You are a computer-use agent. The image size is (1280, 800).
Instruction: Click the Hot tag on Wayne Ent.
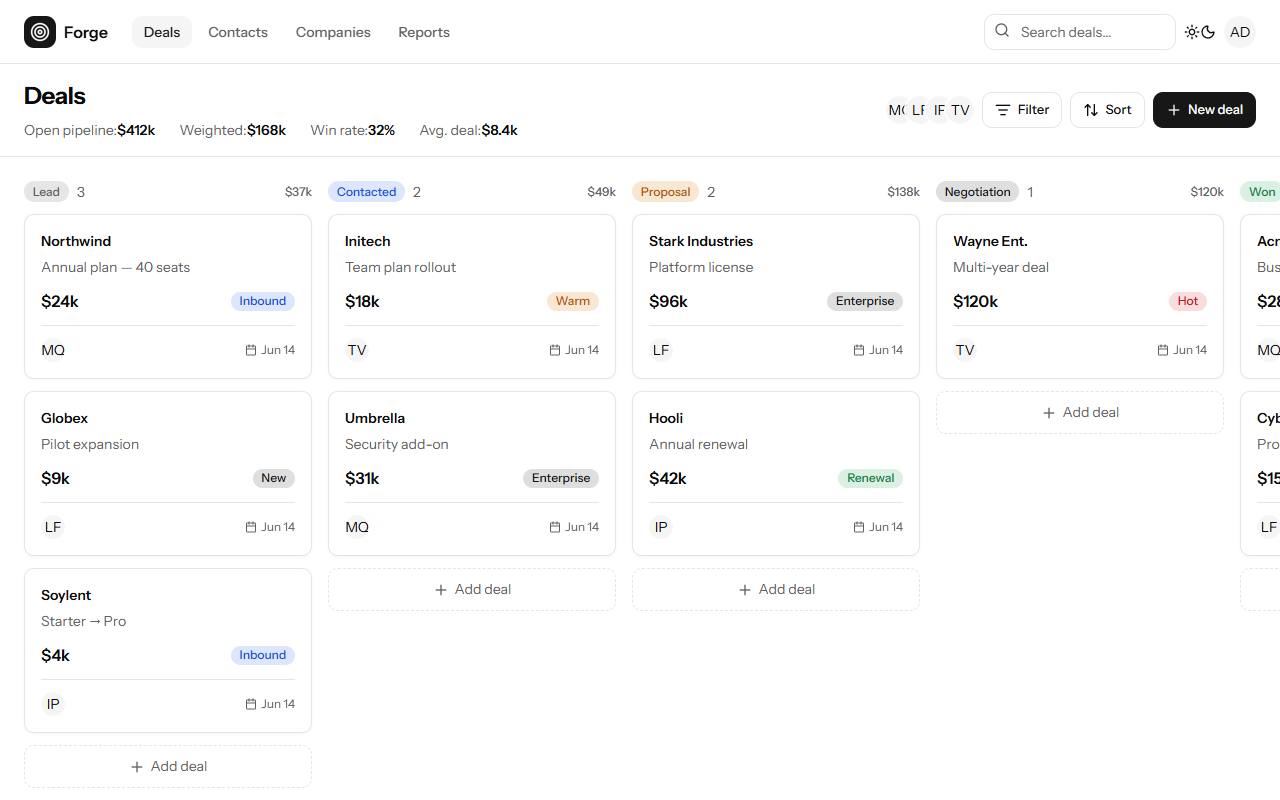coord(1188,301)
